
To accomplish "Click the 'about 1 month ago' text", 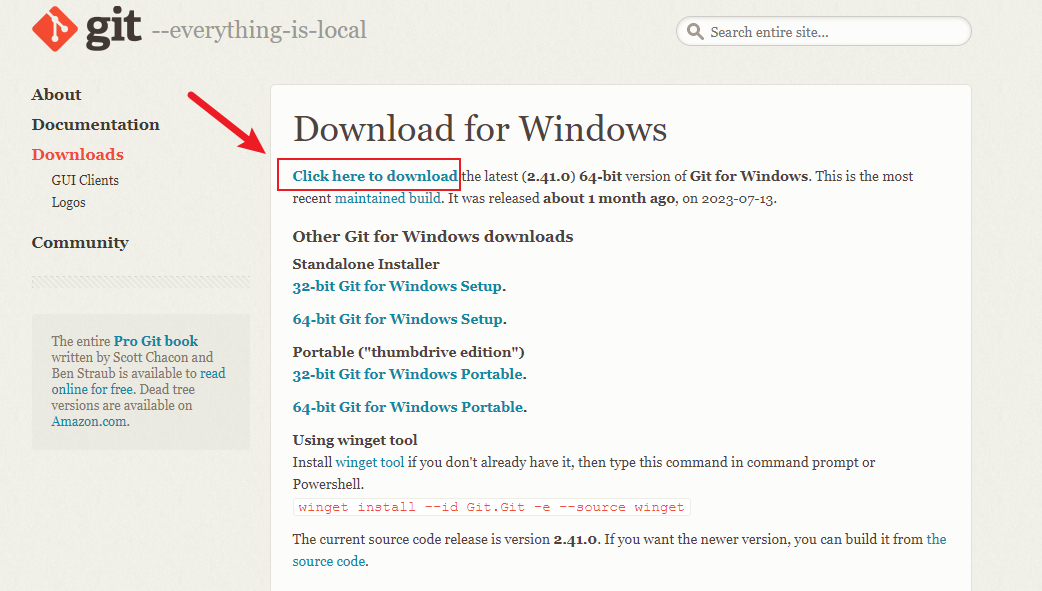I will click(609, 198).
